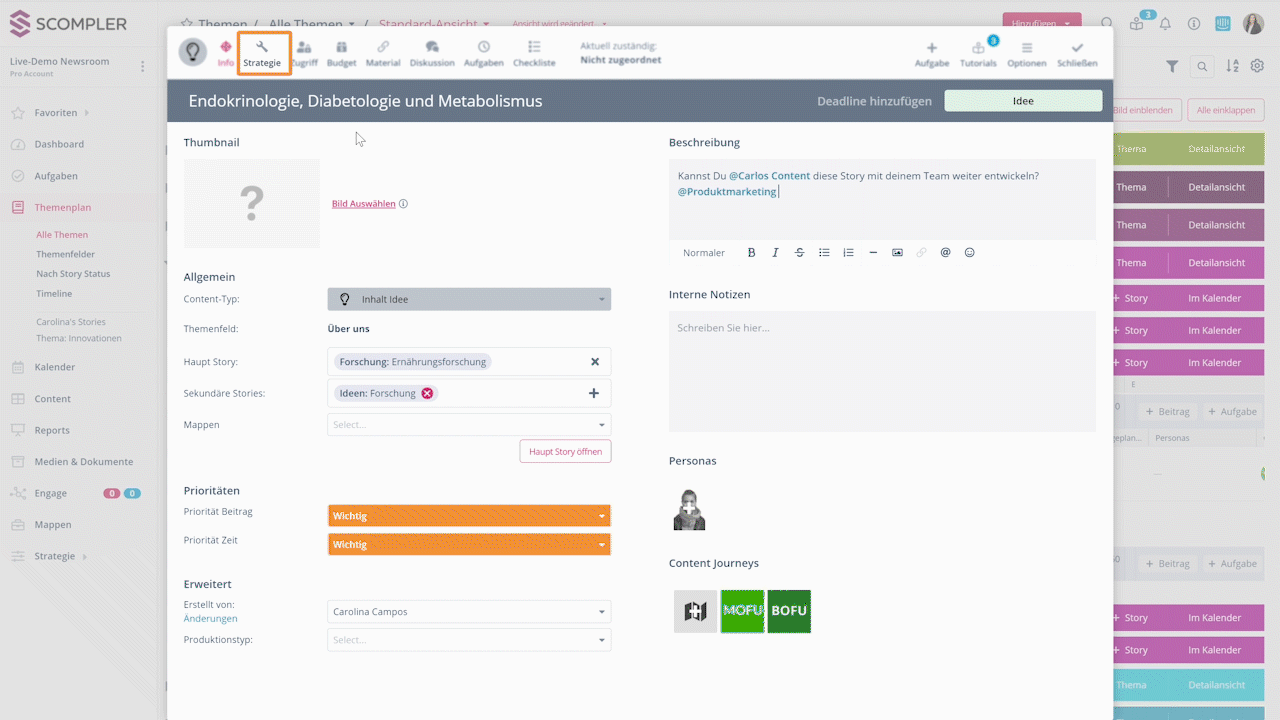Toggle italic formatting in editor
1280x720 pixels.
click(x=775, y=253)
